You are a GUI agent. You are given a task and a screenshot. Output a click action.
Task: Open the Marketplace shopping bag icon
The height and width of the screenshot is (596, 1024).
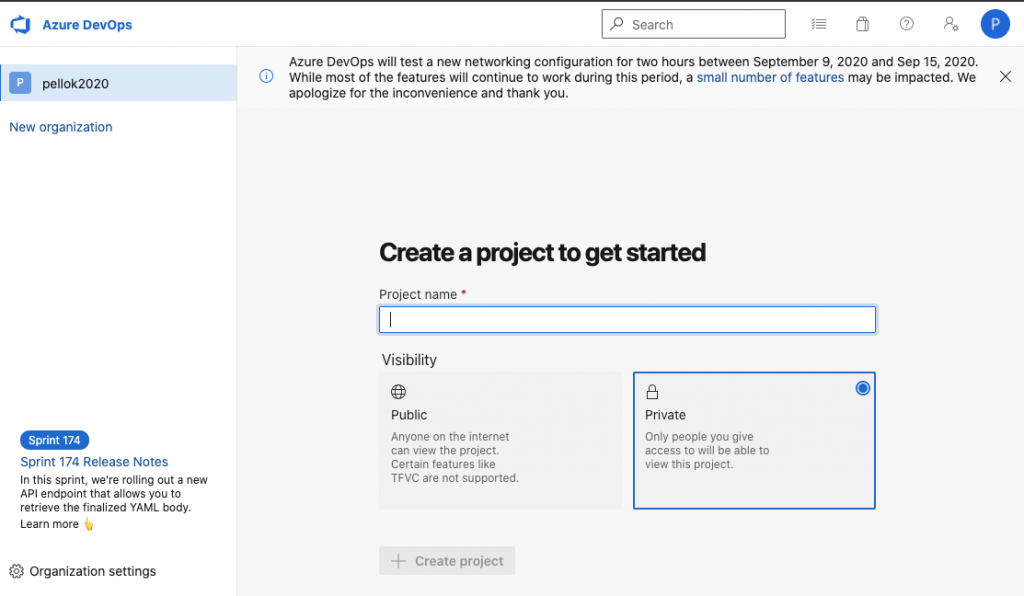coord(863,24)
